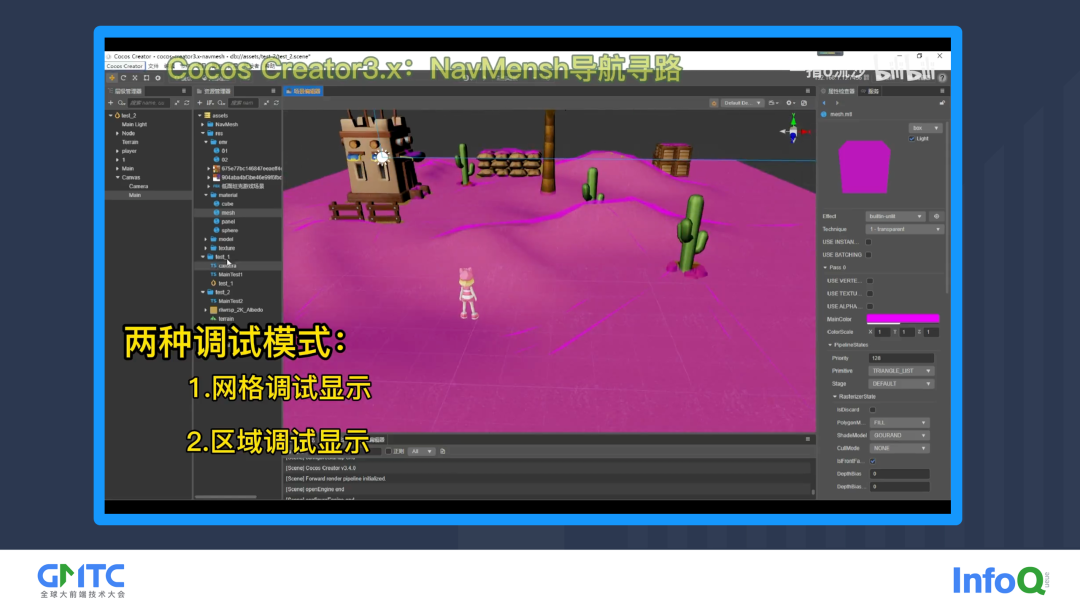1080x608 pixels.
Task: Collapse the material folder in assets
Action: [x=207, y=194]
